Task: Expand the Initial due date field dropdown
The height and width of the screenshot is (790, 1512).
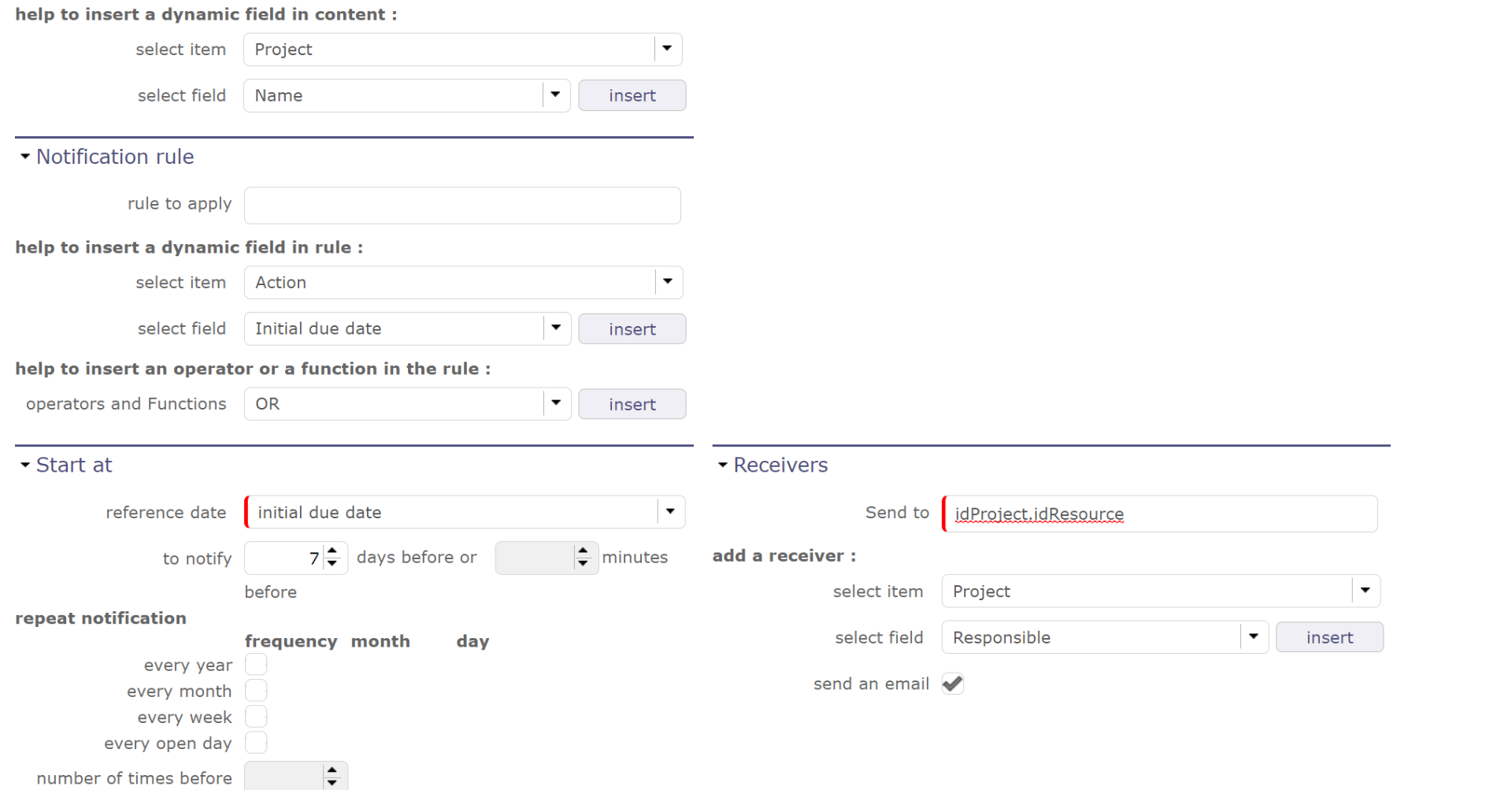Action: tap(556, 328)
